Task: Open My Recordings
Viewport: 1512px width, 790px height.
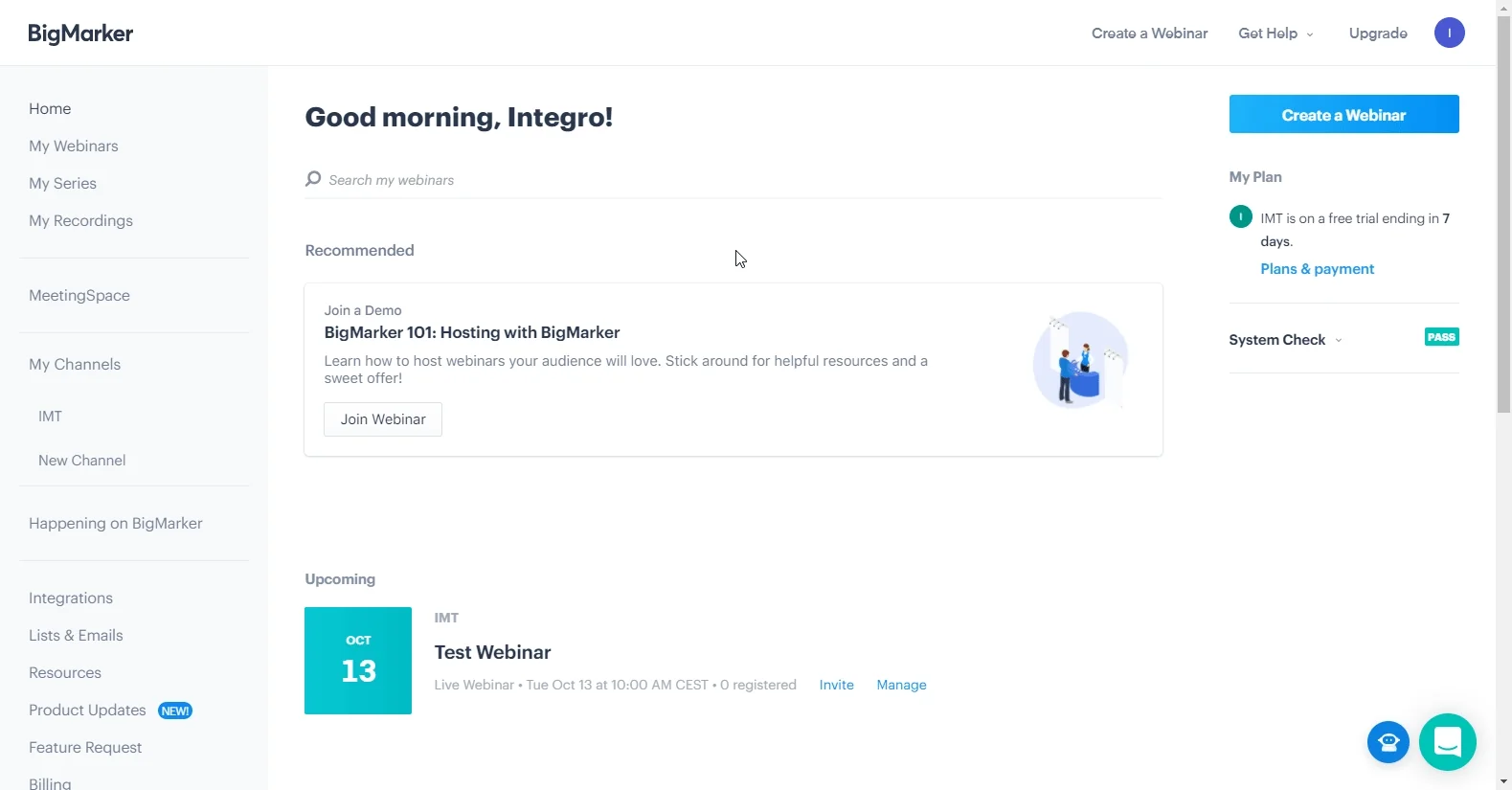Action: pos(80,221)
